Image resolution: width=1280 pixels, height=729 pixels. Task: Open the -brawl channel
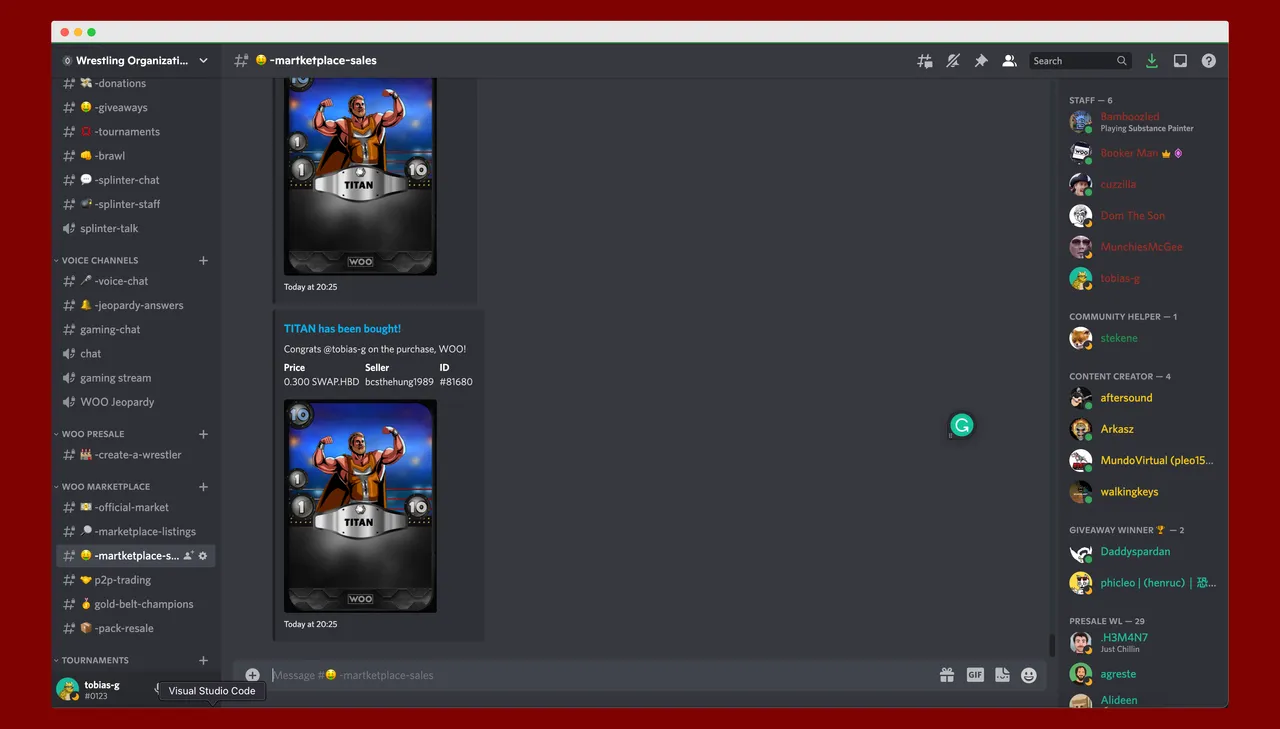tap(135, 155)
